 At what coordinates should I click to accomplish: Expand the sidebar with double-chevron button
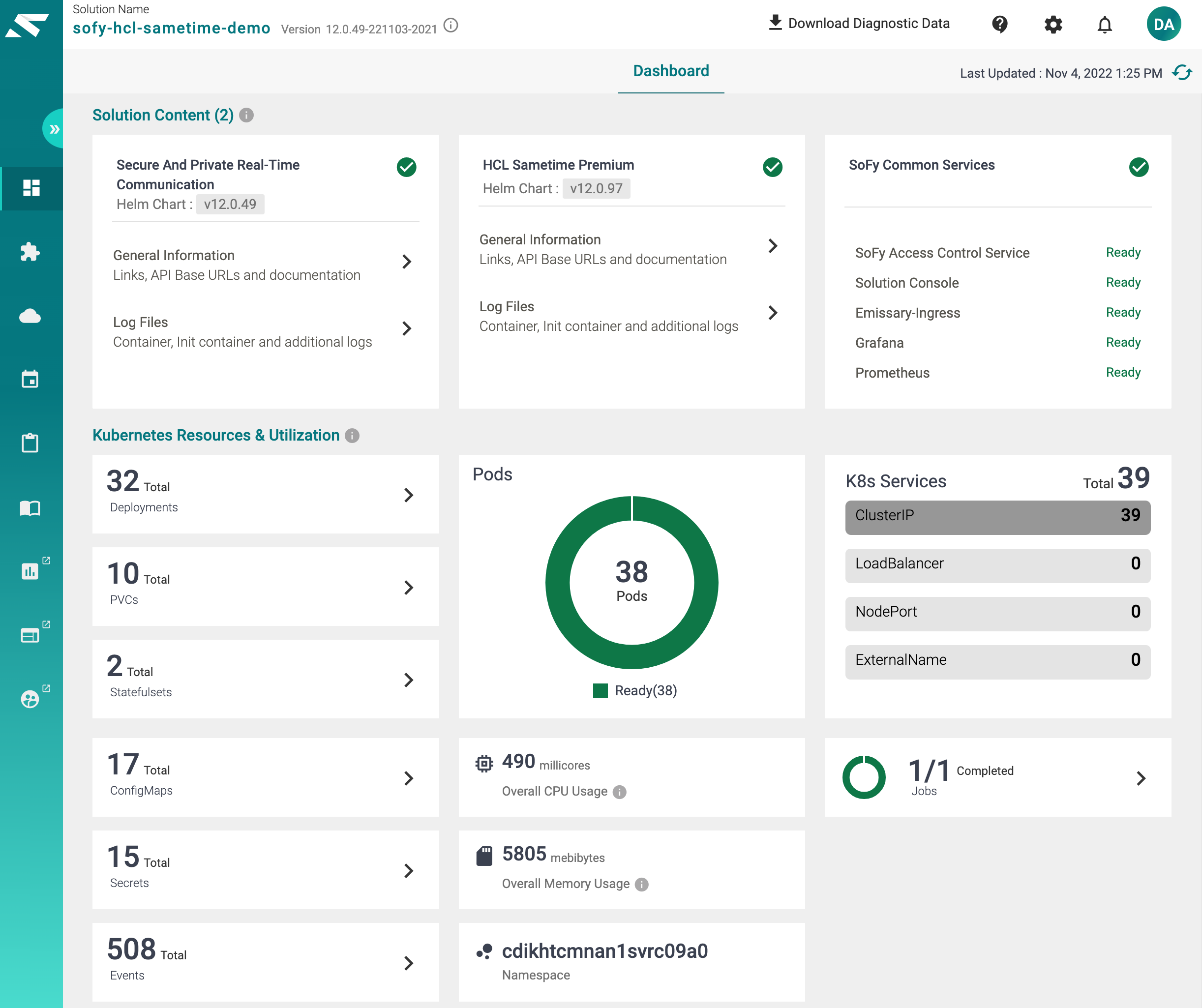coord(54,129)
